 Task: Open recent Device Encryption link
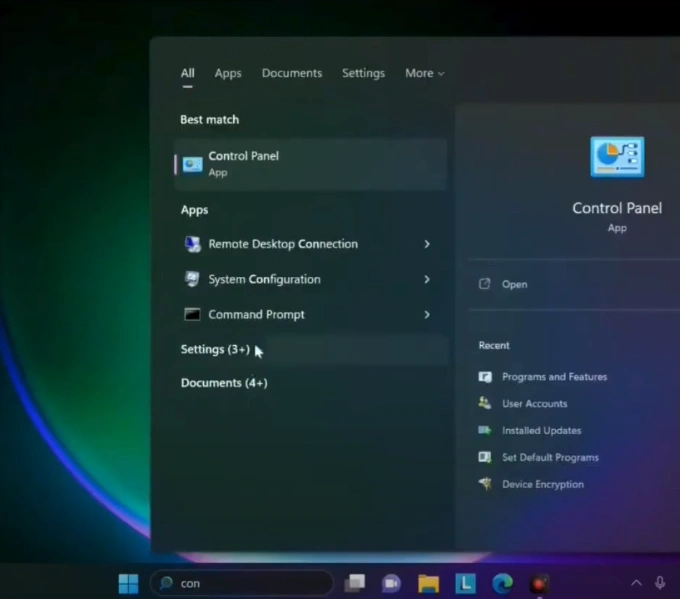pos(543,484)
